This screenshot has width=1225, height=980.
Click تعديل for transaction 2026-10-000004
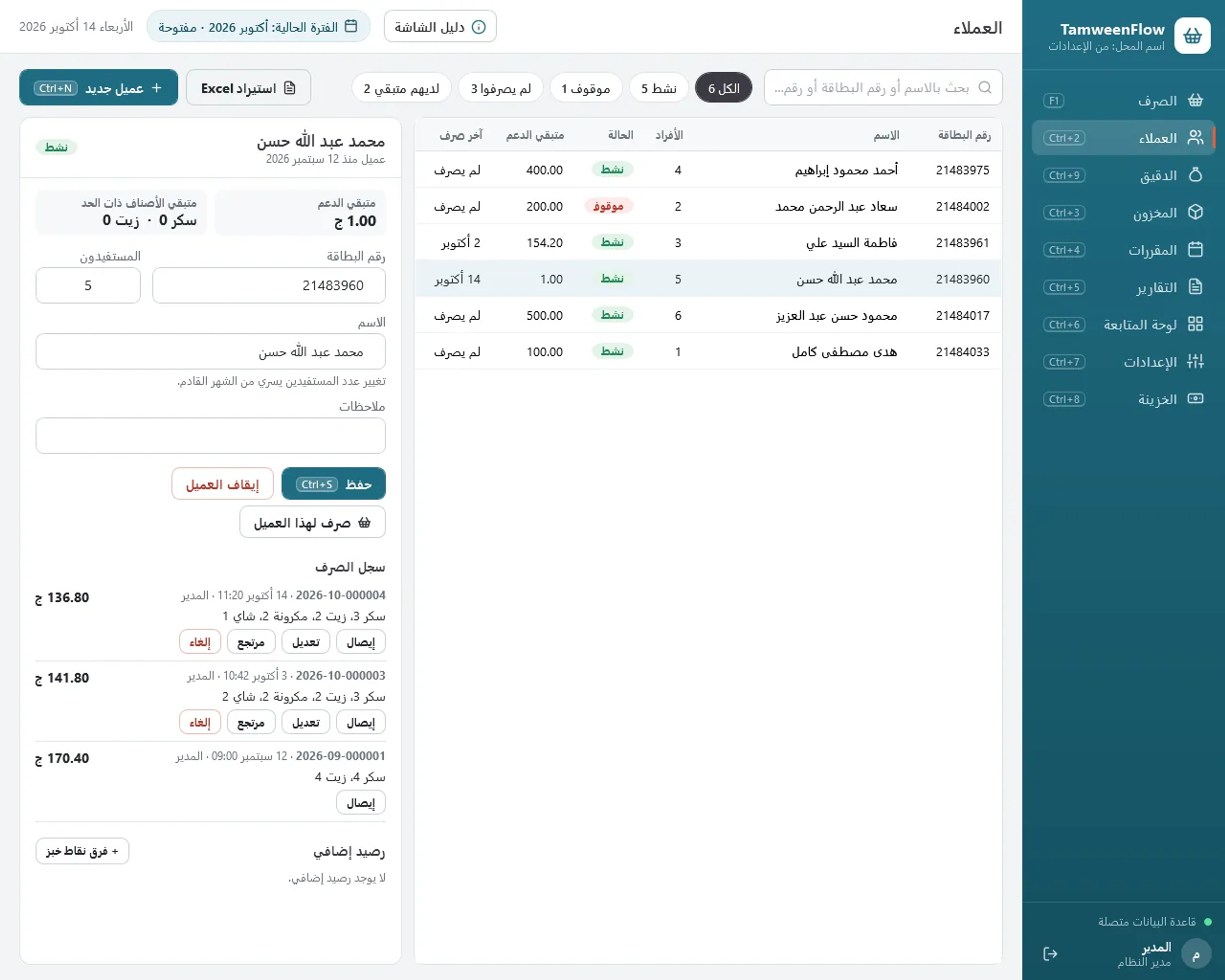[x=306, y=642]
